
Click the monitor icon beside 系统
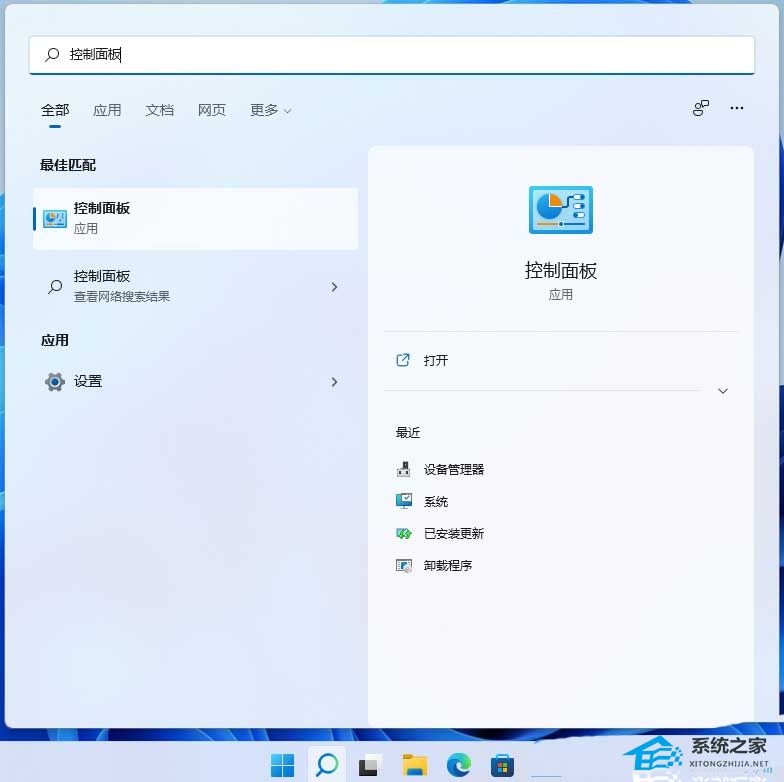point(404,501)
